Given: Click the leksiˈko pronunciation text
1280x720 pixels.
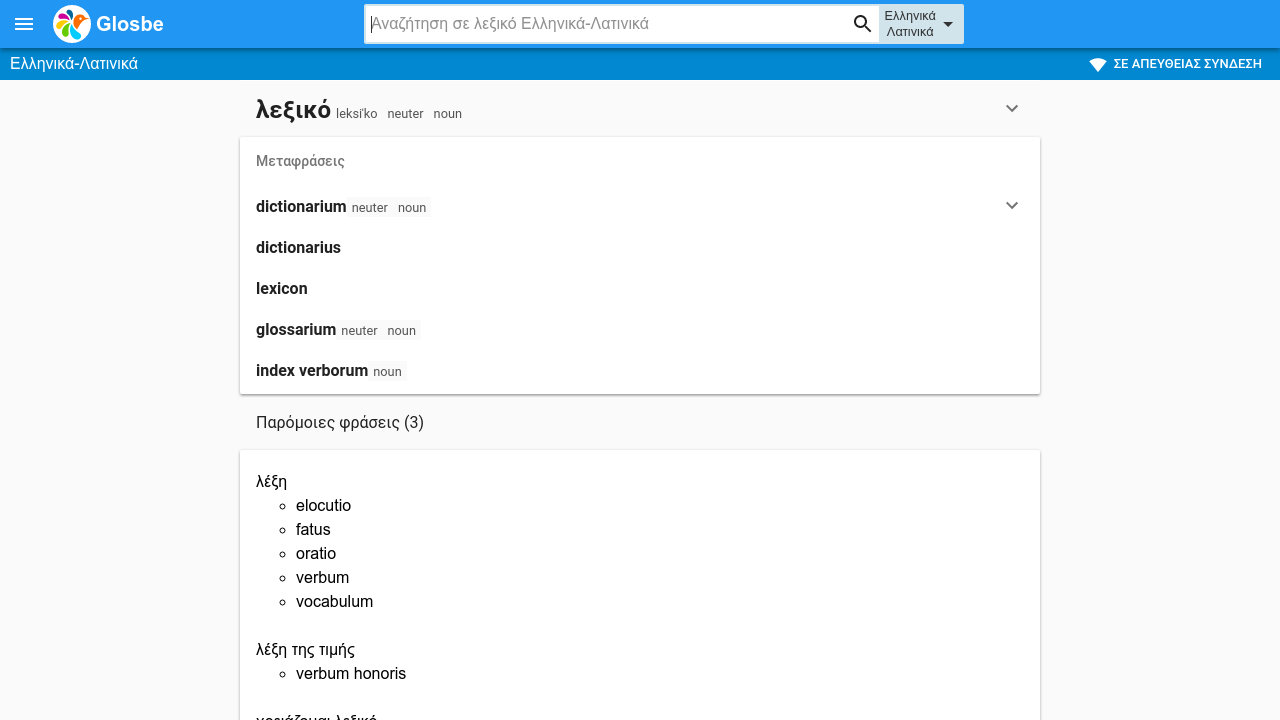Looking at the screenshot, I should tap(357, 114).
